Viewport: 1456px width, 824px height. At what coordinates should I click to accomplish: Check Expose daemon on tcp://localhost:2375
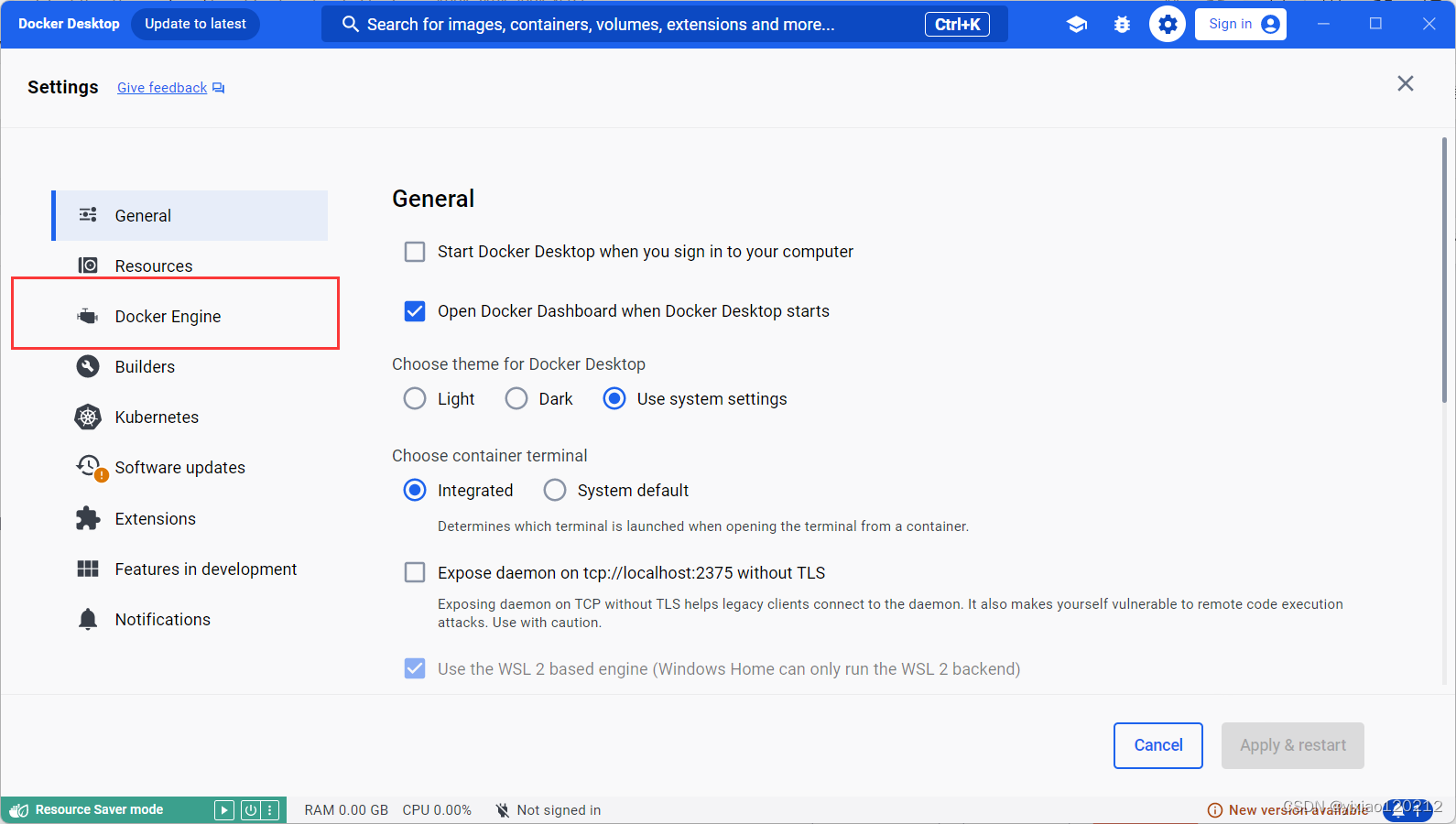pyautogui.click(x=415, y=572)
